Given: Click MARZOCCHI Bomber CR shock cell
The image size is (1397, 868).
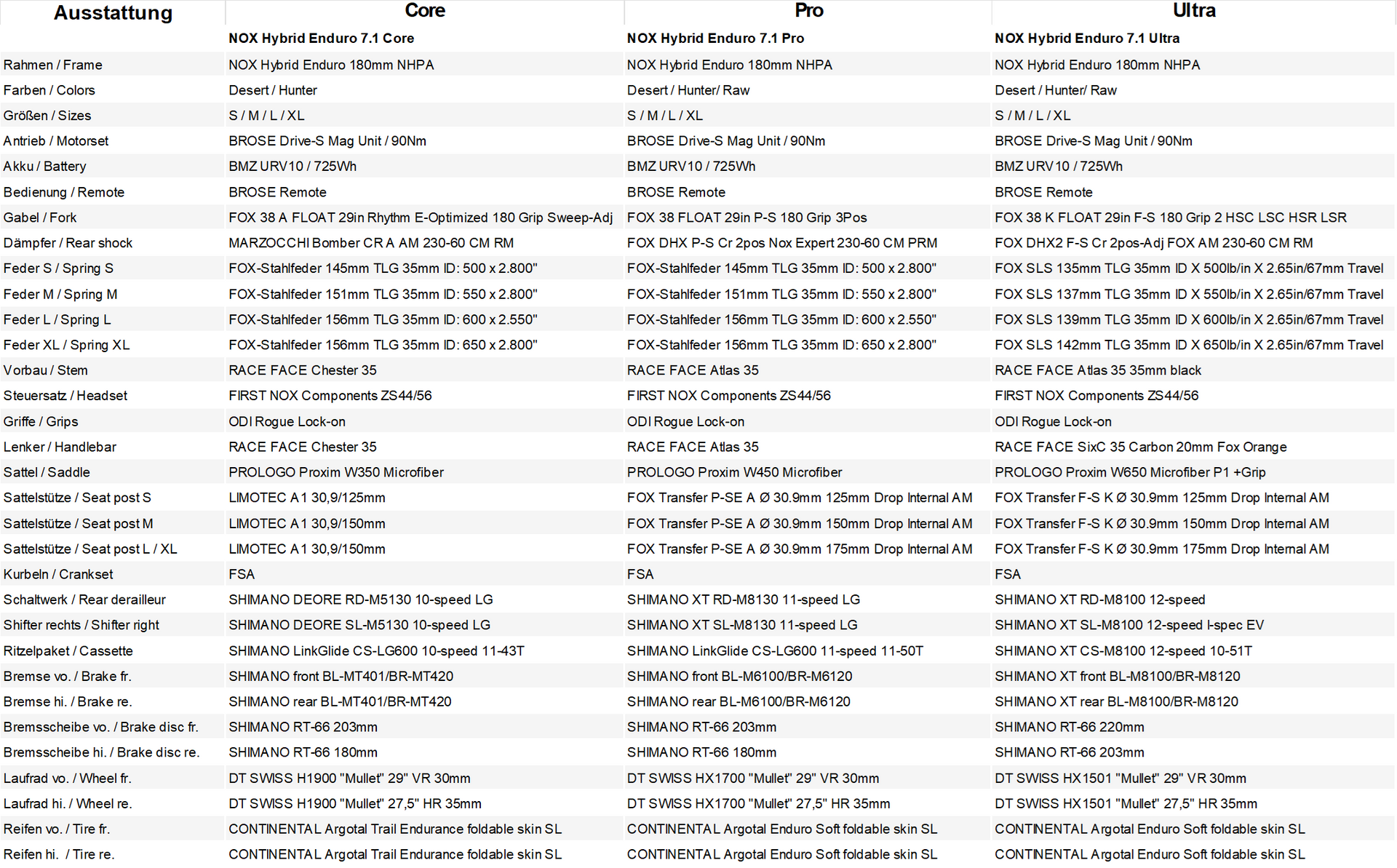Looking at the screenshot, I should [x=371, y=243].
